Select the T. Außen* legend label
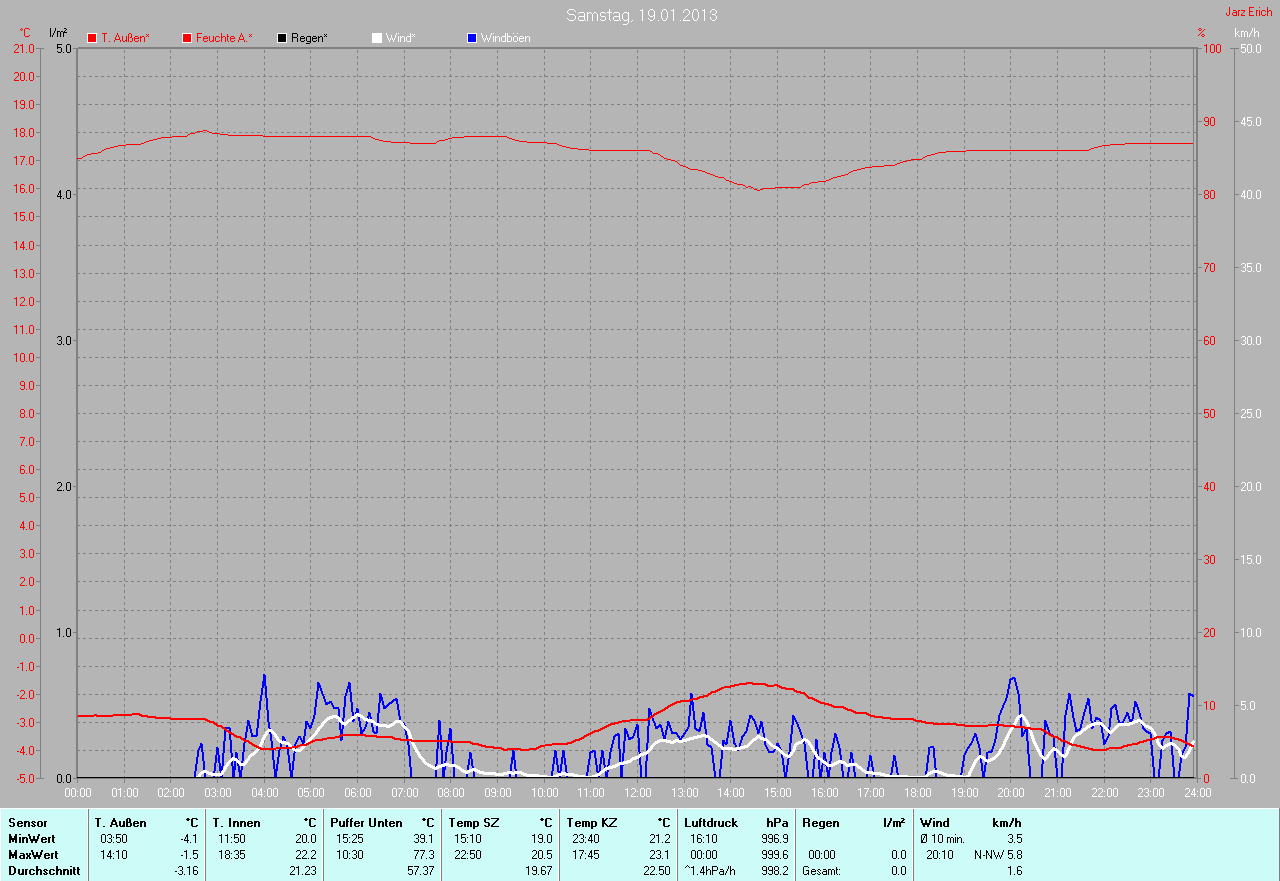The height and width of the screenshot is (881, 1280). click(x=125, y=38)
